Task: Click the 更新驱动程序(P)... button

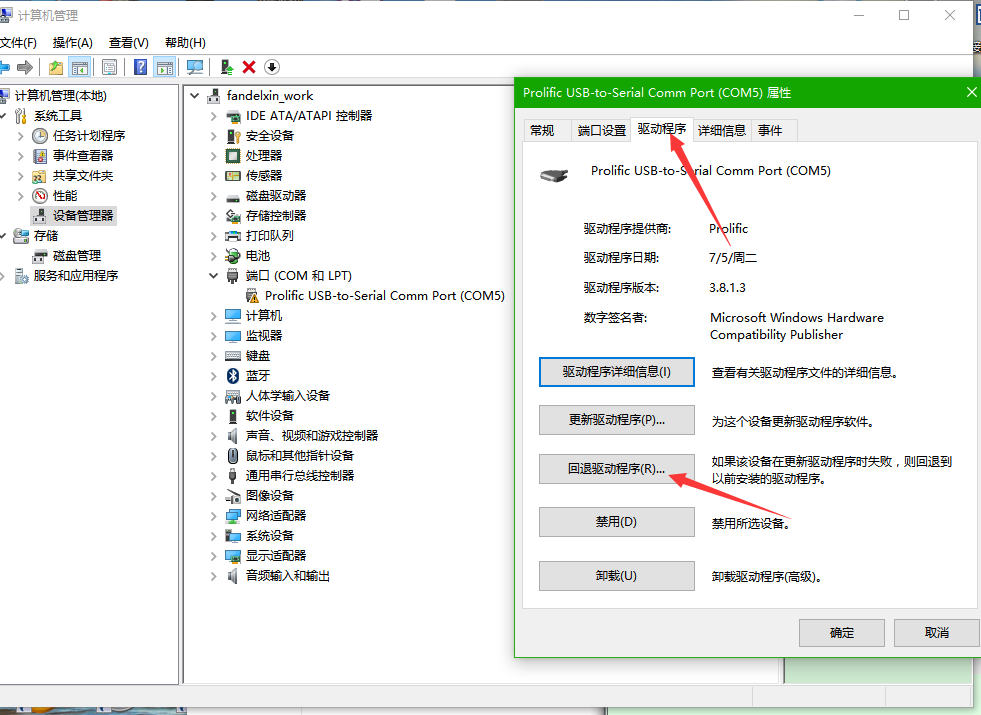Action: (x=616, y=420)
